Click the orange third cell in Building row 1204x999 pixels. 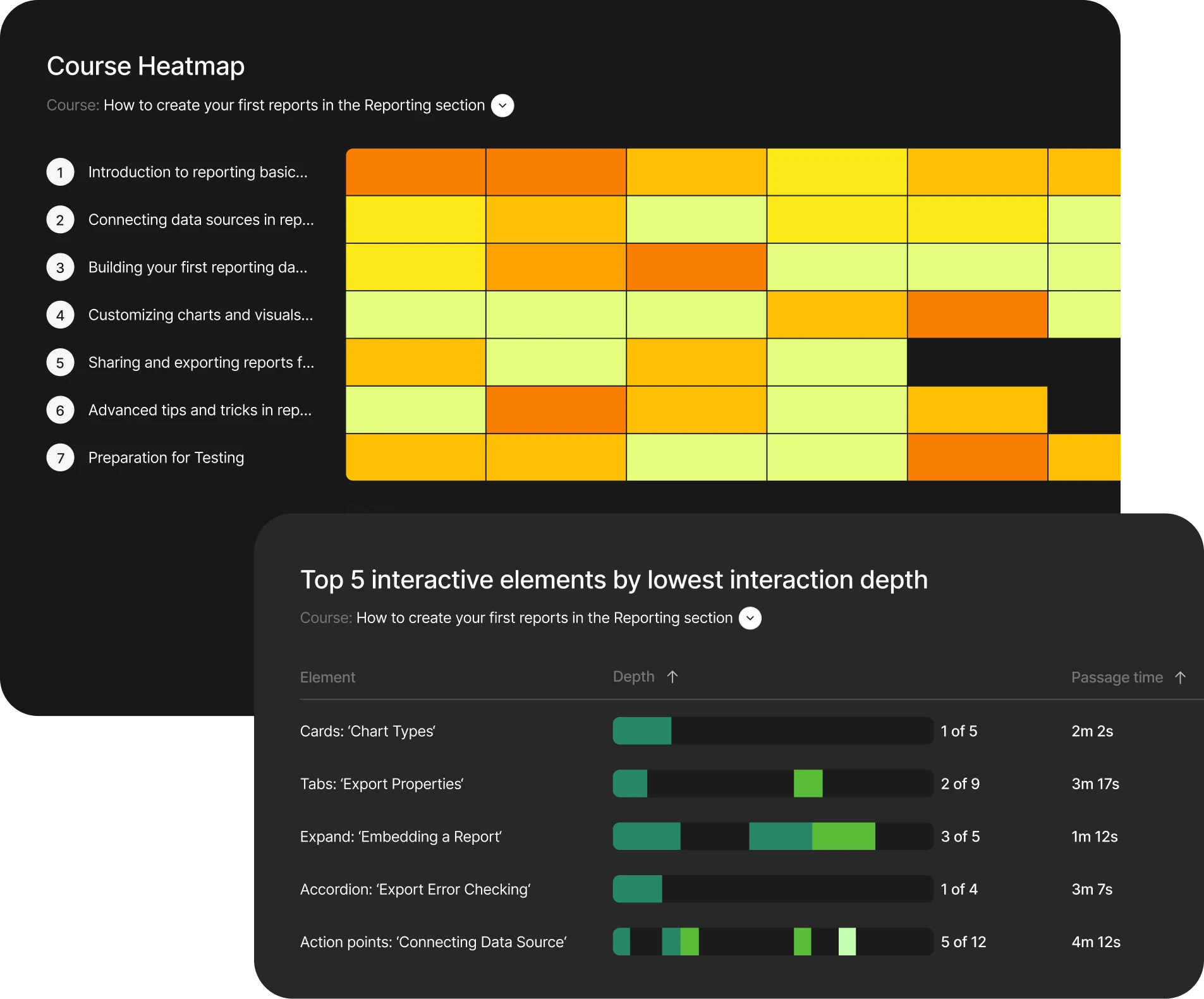[x=696, y=267]
